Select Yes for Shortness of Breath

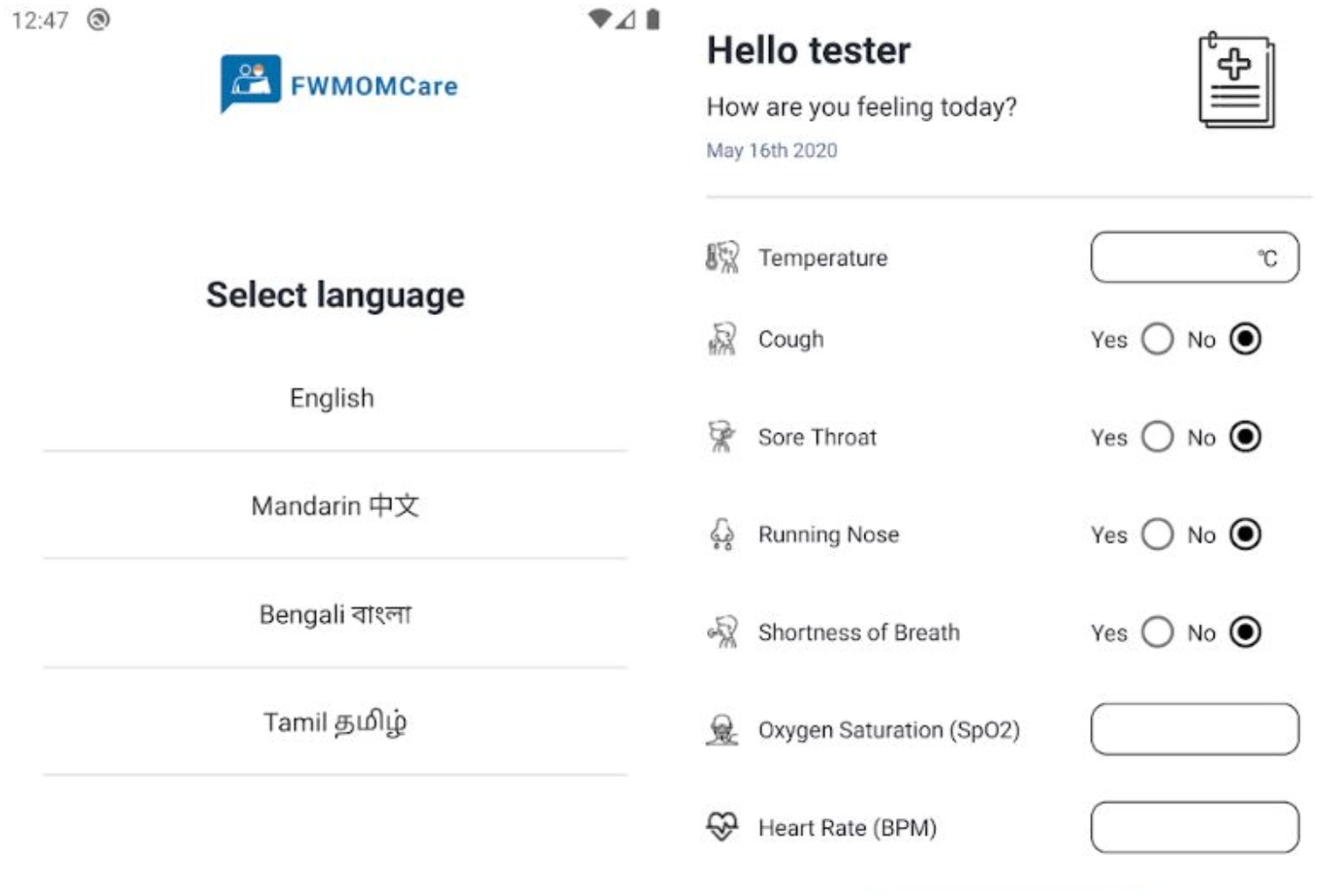pos(1157,632)
